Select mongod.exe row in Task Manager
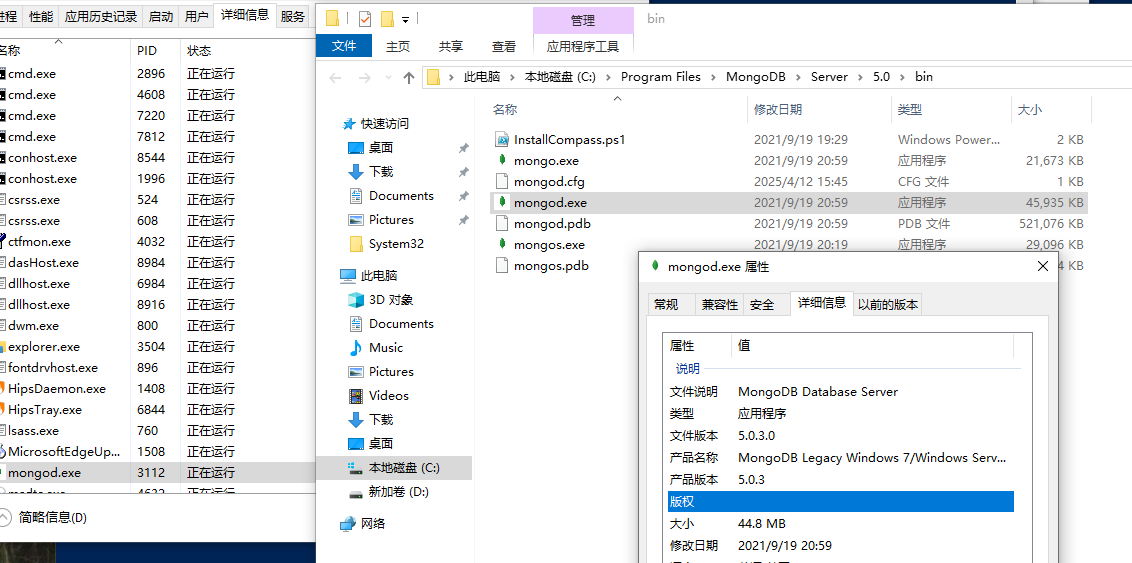 (157, 473)
